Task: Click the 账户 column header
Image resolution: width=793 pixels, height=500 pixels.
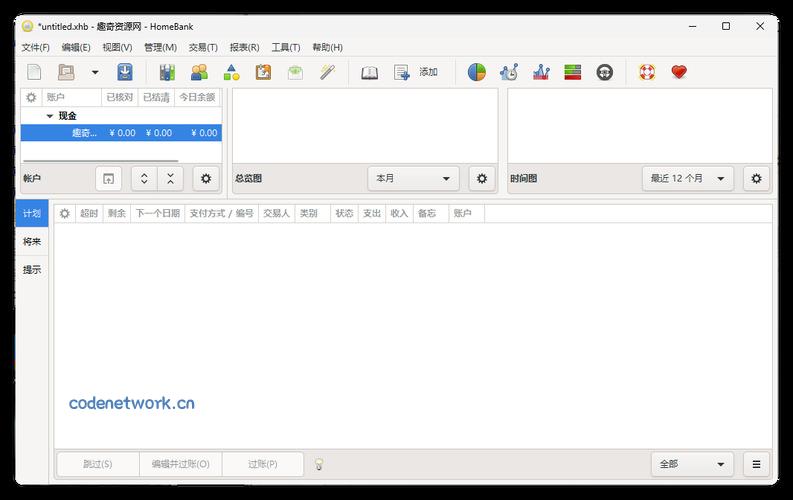Action: (71, 97)
